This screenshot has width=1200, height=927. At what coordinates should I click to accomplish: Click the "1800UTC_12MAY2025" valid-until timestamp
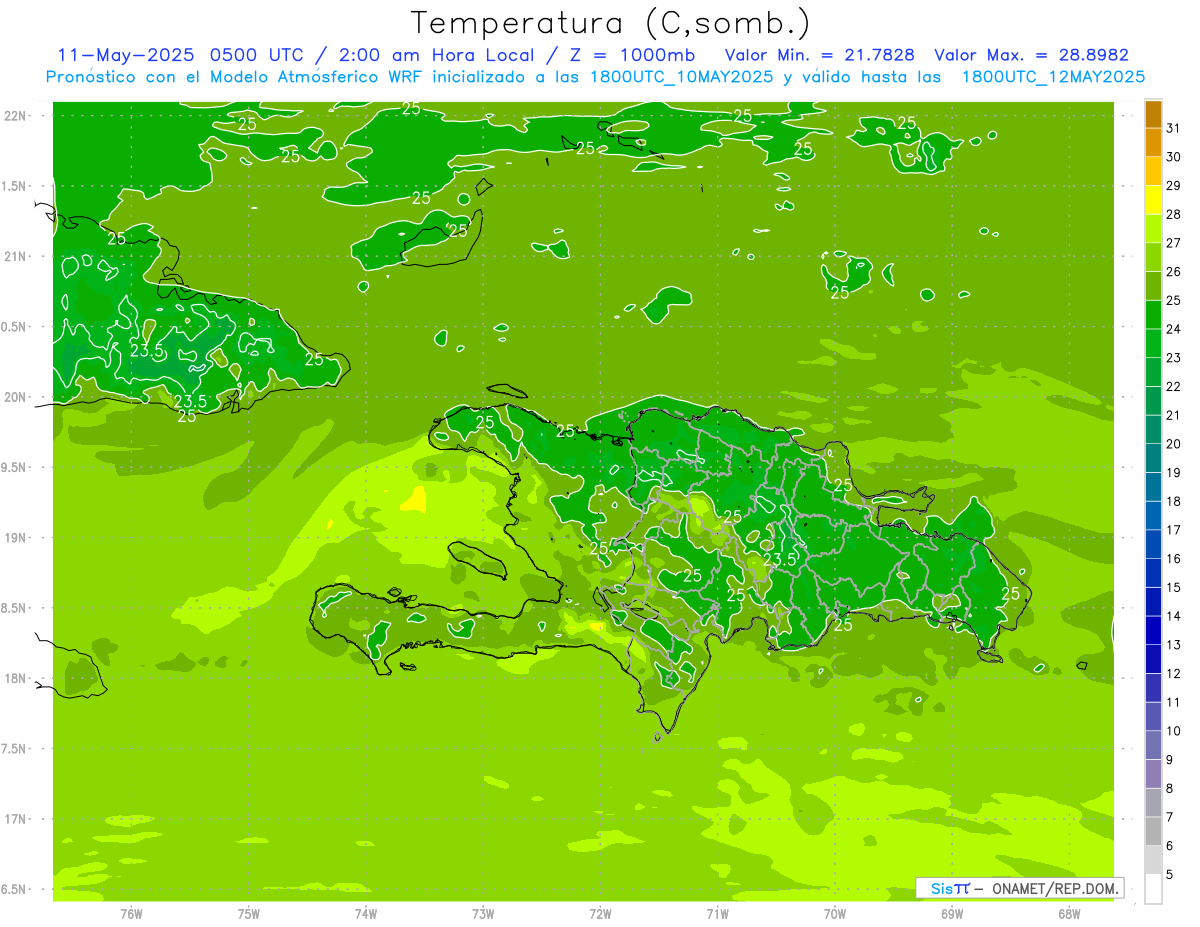coord(1053,77)
